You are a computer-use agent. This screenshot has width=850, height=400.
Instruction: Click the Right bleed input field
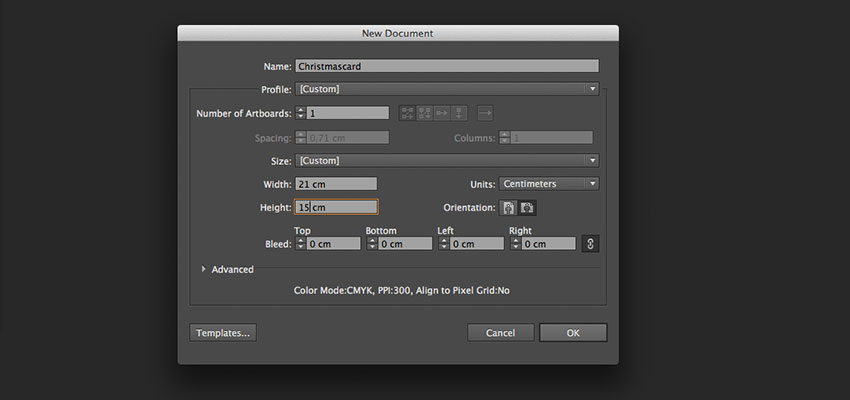coord(548,243)
